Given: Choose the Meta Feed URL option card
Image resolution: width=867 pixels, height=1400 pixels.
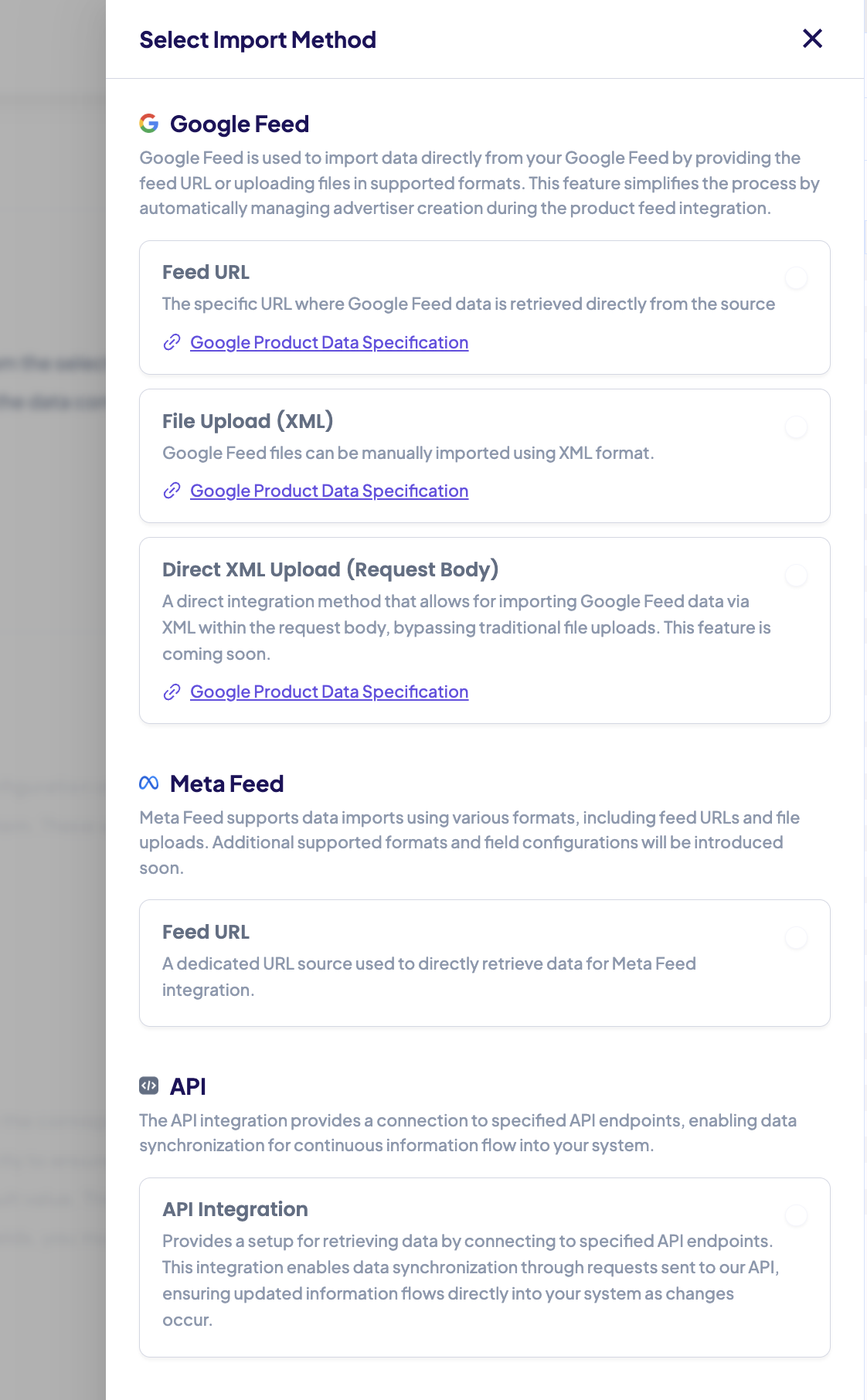Looking at the screenshot, I should coord(484,963).
